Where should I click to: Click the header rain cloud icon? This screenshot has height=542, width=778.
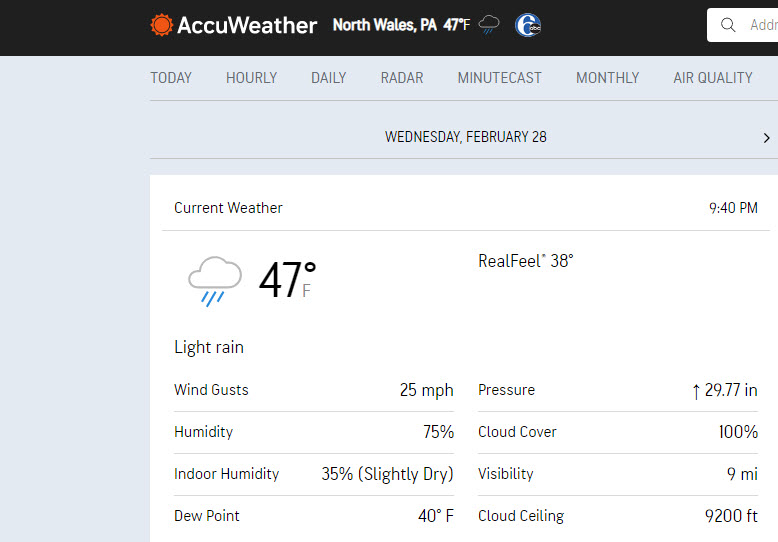[x=489, y=24]
